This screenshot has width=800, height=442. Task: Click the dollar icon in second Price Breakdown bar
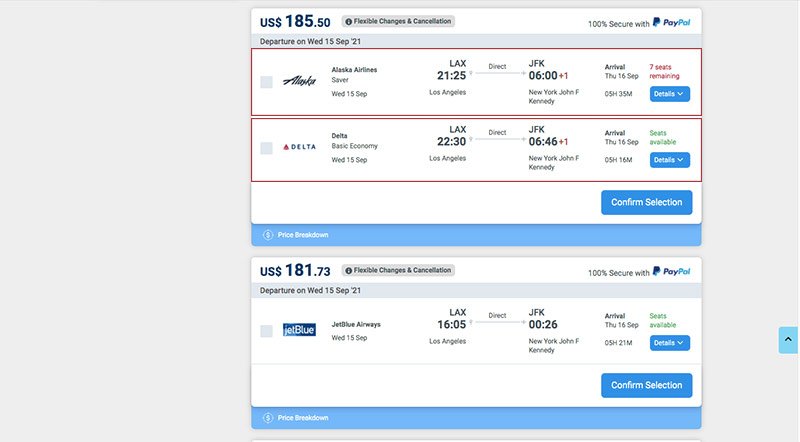click(x=268, y=418)
